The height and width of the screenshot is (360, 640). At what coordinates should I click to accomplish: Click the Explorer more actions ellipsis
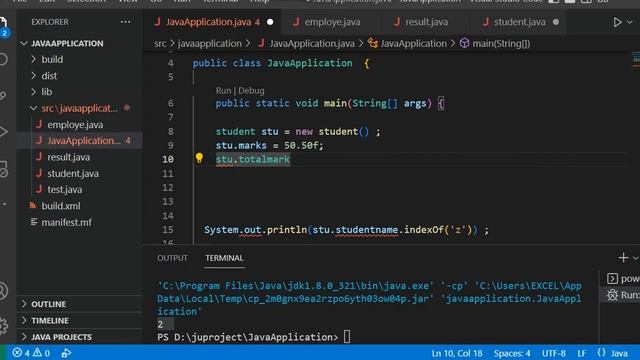pos(125,22)
